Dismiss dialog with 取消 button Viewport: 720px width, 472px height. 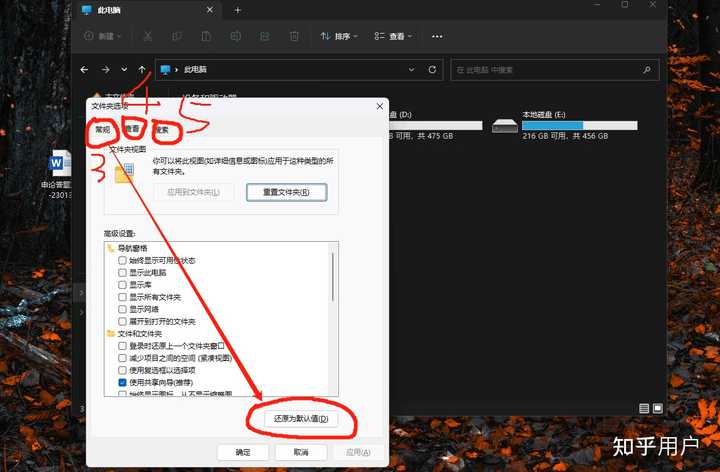tap(301, 452)
